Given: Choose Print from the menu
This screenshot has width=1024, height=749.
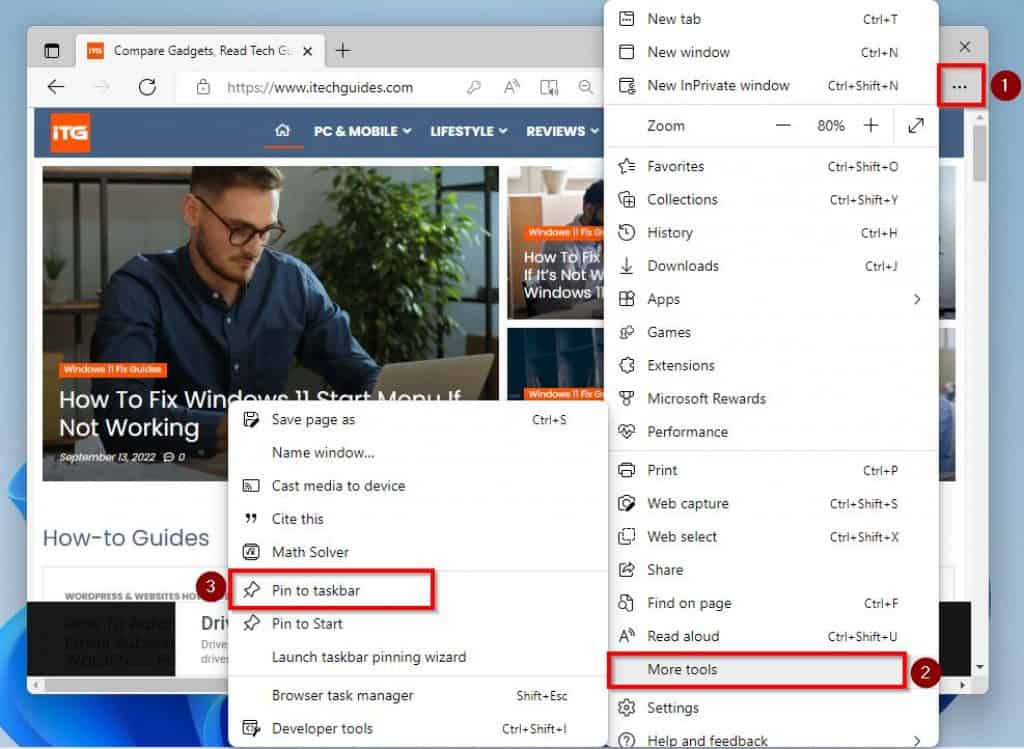Looking at the screenshot, I should coord(771,471).
